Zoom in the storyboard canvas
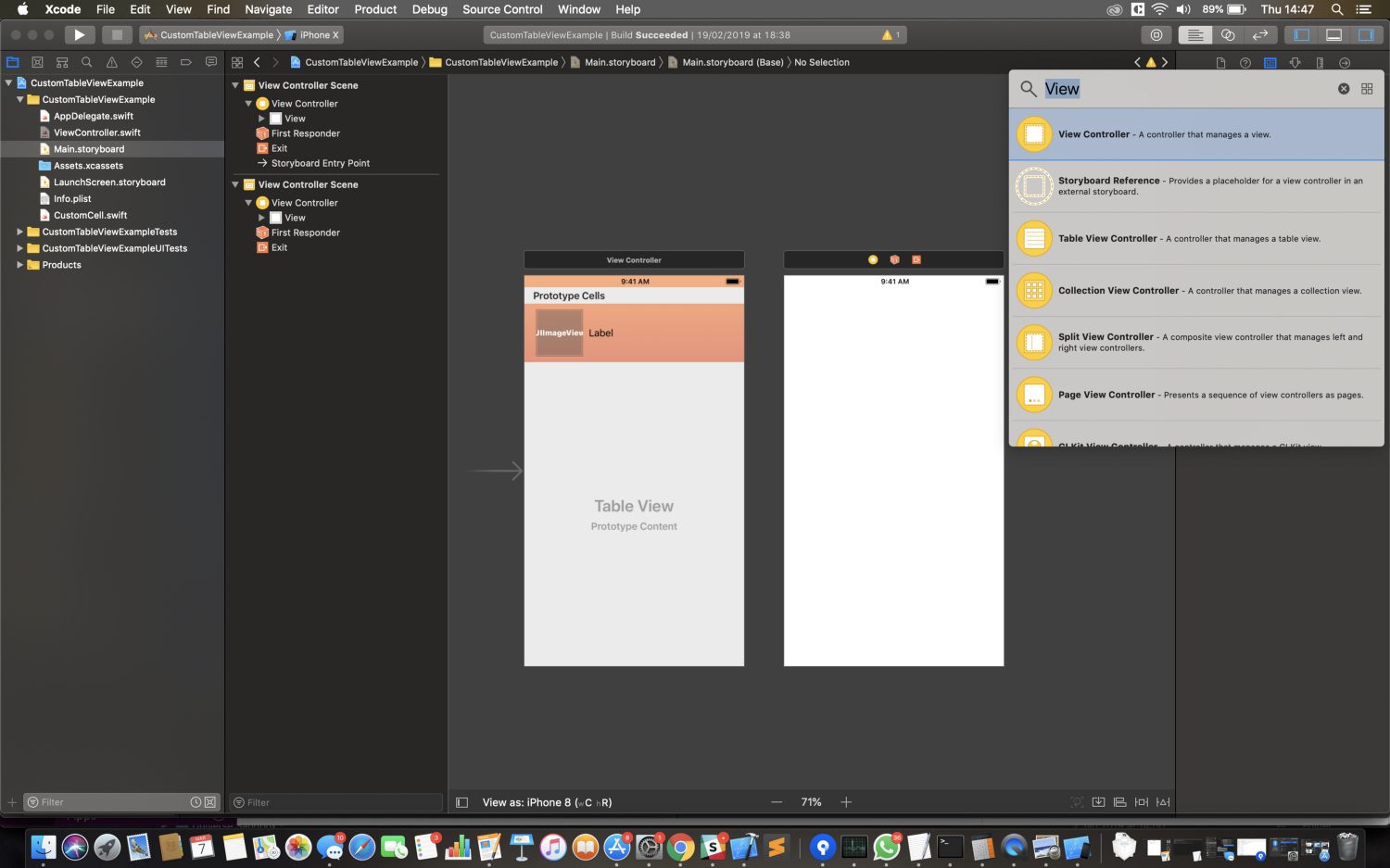Screen dimensions: 1390x868 pyautogui.click(x=846, y=802)
